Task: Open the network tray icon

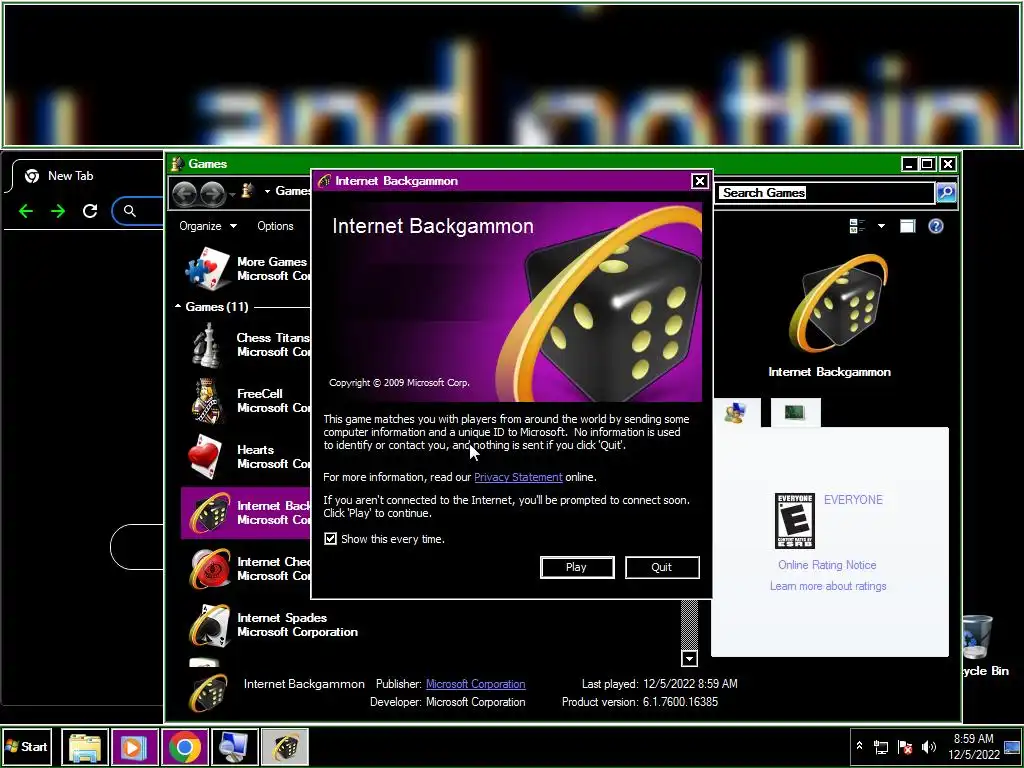Action: click(881, 746)
